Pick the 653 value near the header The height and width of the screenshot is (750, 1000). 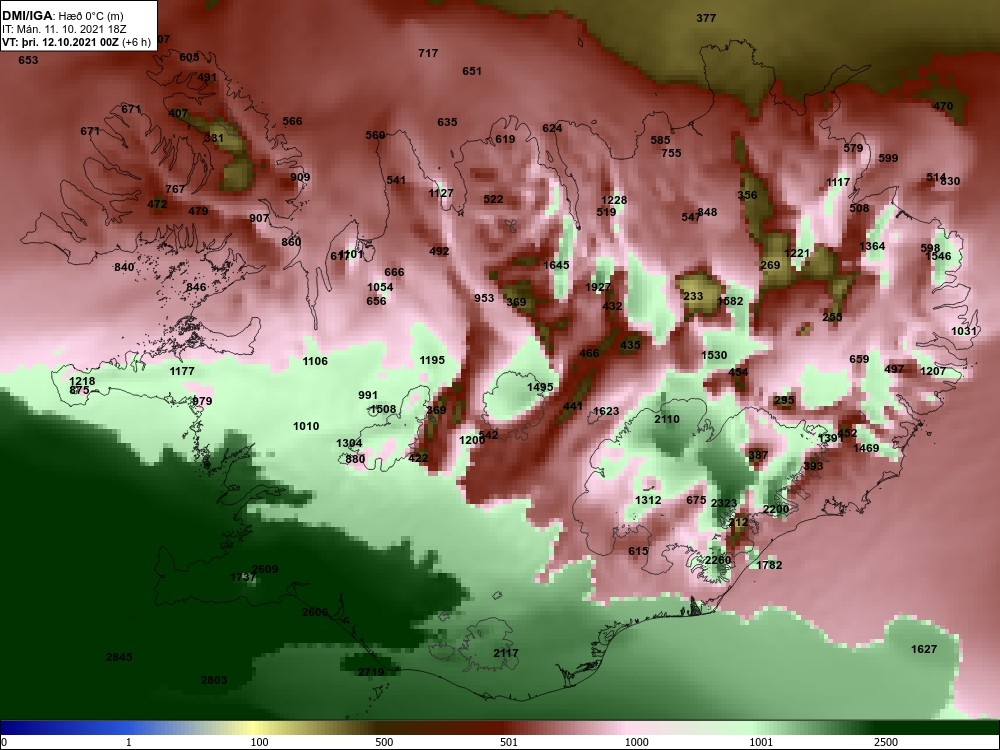click(28, 60)
